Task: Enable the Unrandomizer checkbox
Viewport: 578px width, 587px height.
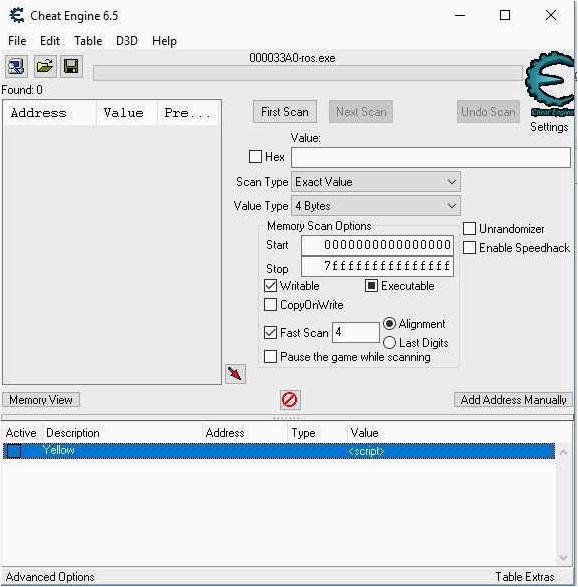Action: pyautogui.click(x=469, y=228)
